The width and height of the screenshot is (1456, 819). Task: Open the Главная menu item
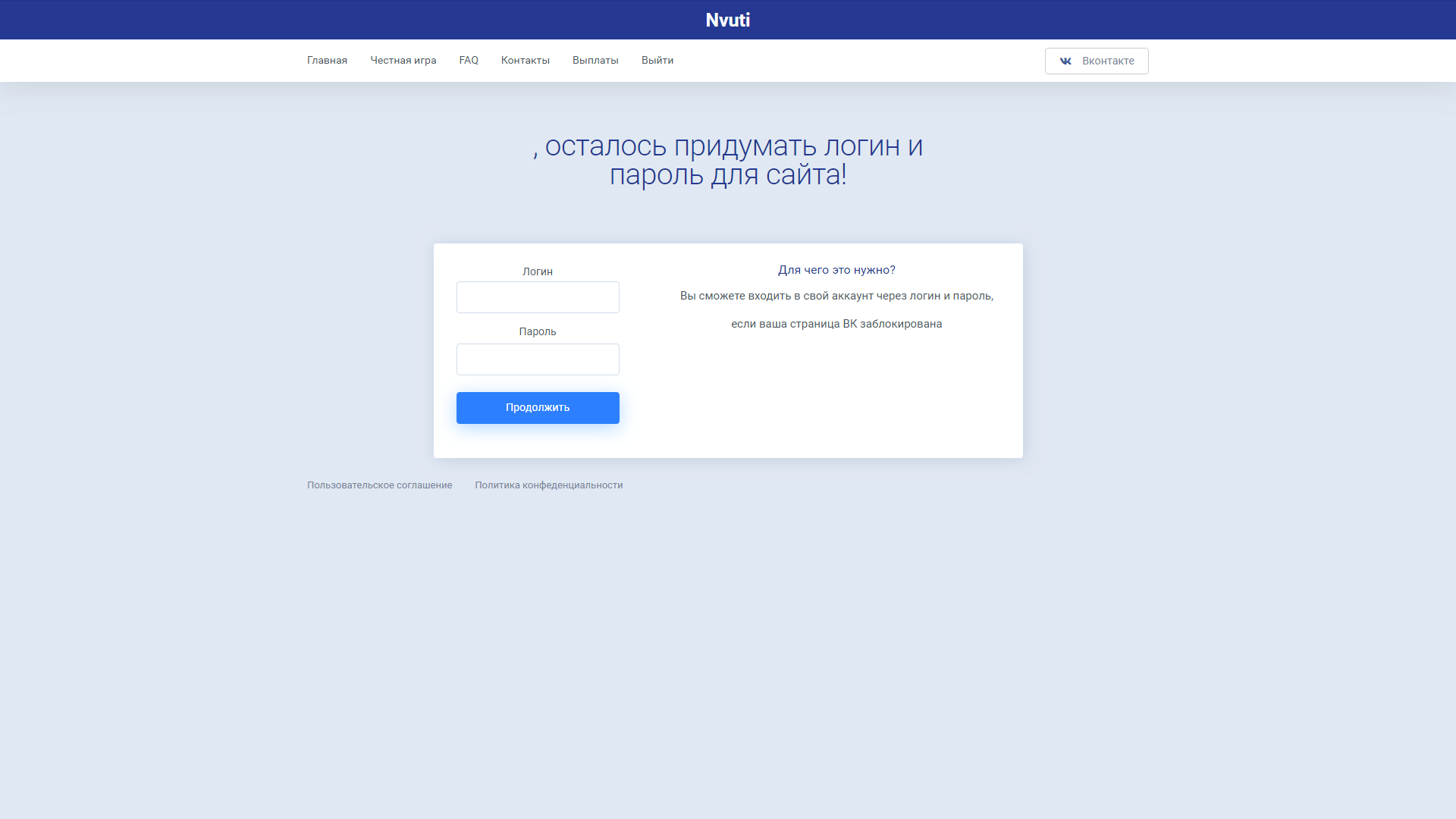point(327,61)
